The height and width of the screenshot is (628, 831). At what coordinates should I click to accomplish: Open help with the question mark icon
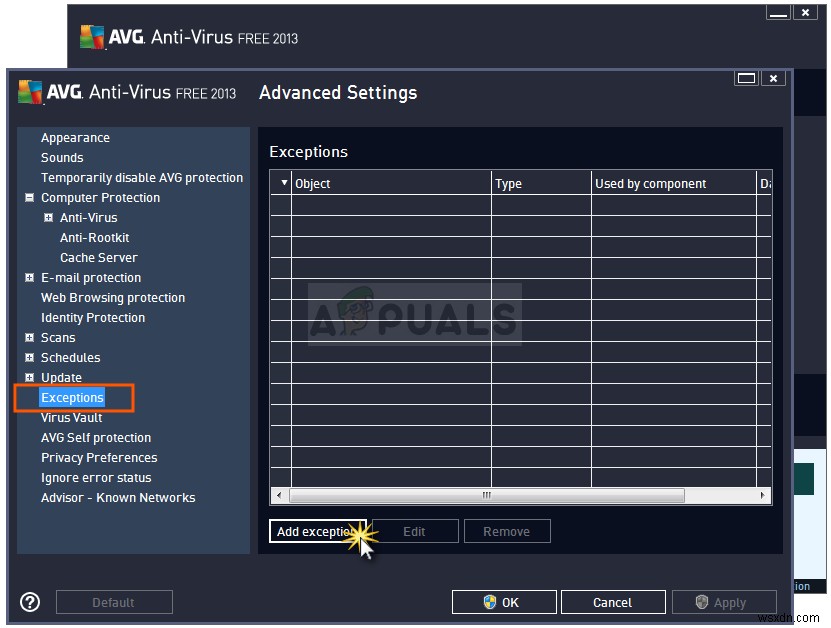pyautogui.click(x=29, y=601)
